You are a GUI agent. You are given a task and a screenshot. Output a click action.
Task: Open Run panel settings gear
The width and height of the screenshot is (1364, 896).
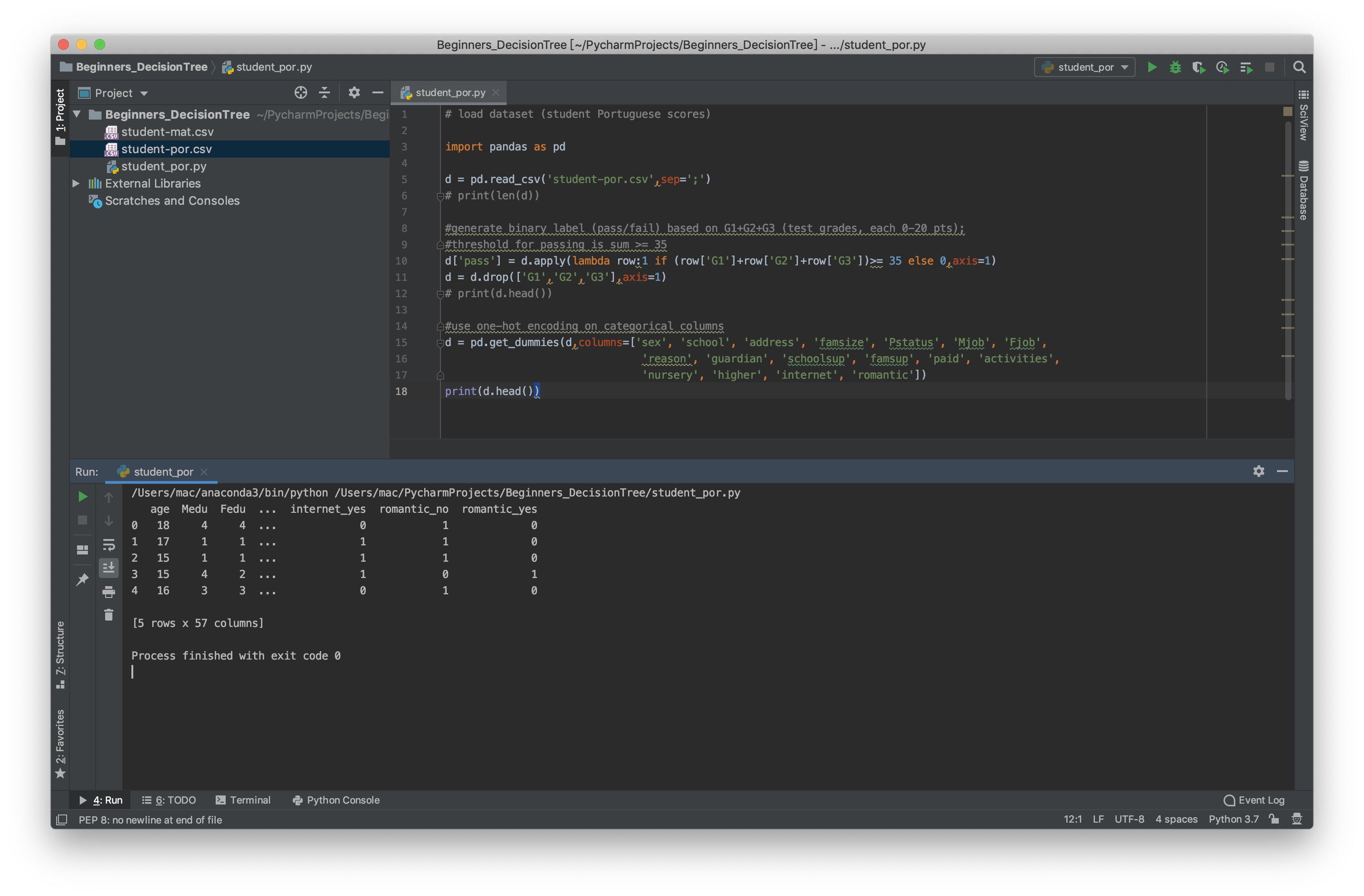tap(1259, 472)
